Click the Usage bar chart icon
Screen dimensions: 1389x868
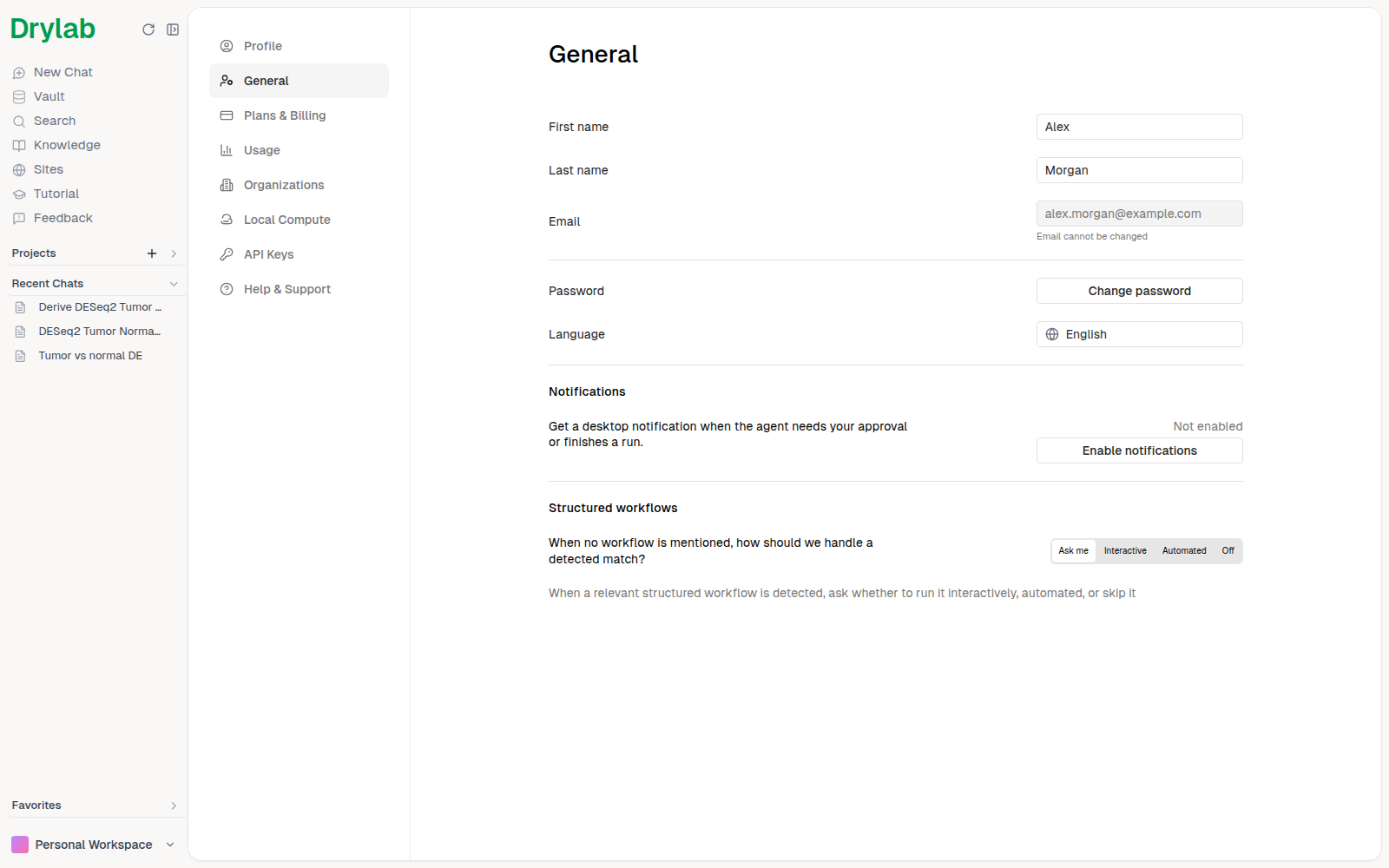[x=227, y=150]
